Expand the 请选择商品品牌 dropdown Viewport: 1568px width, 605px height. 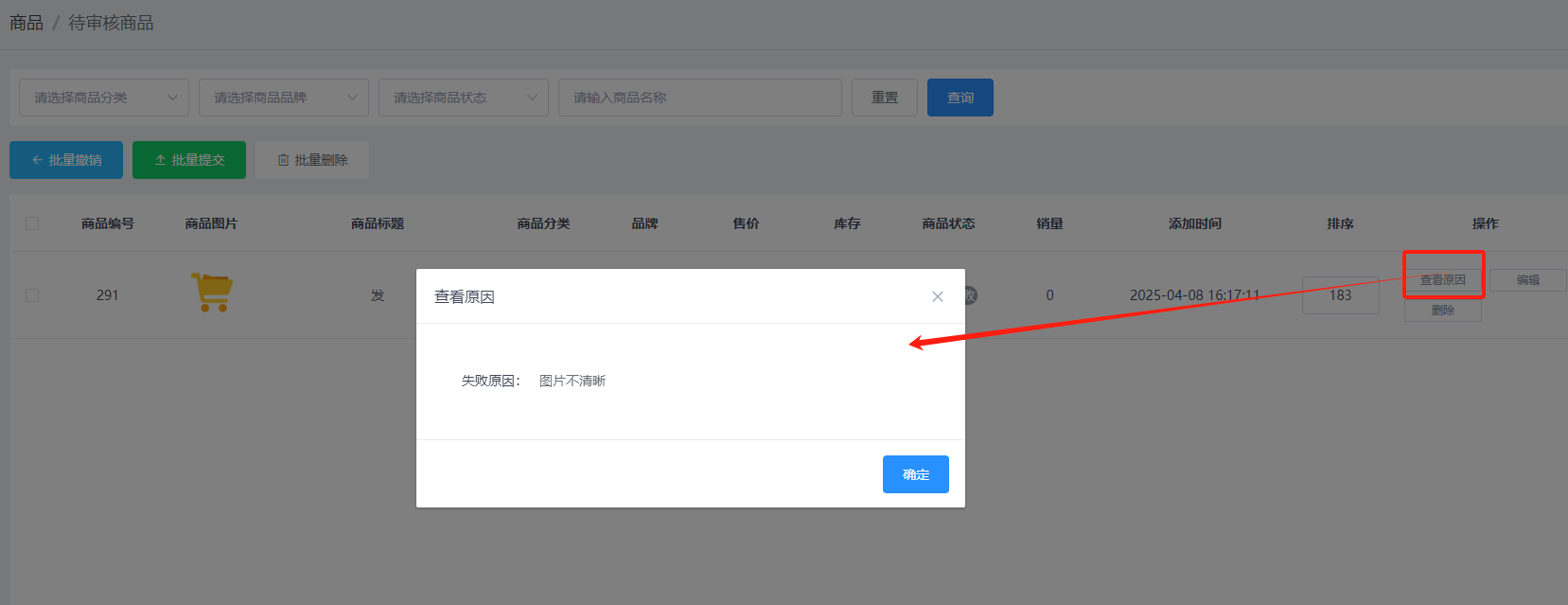click(x=284, y=98)
